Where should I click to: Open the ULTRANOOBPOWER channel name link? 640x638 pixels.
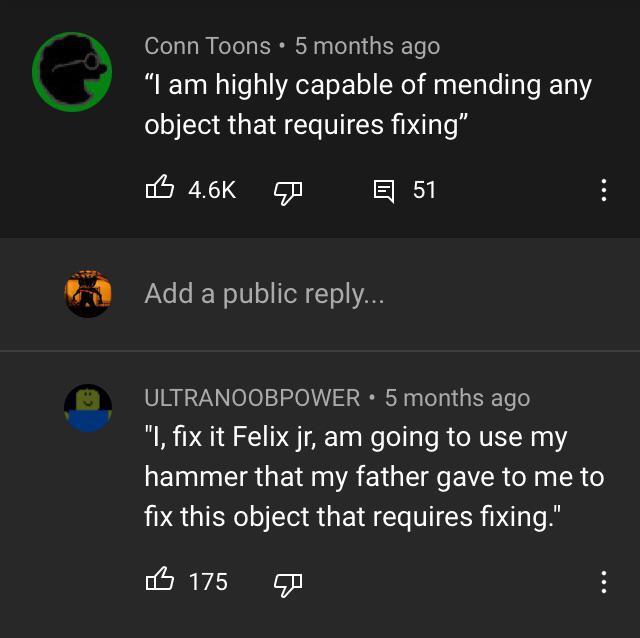(252, 398)
